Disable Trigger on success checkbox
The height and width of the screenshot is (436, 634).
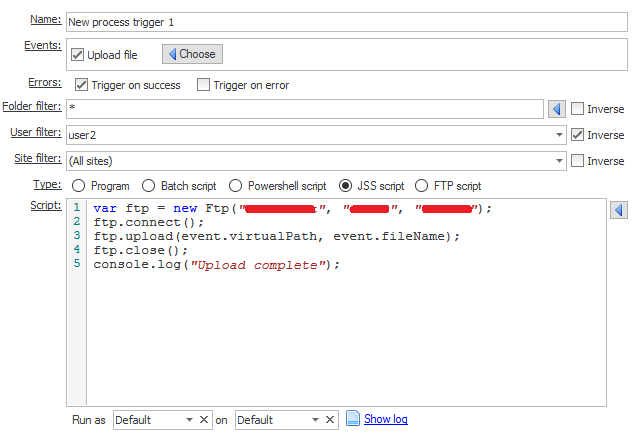[82, 85]
